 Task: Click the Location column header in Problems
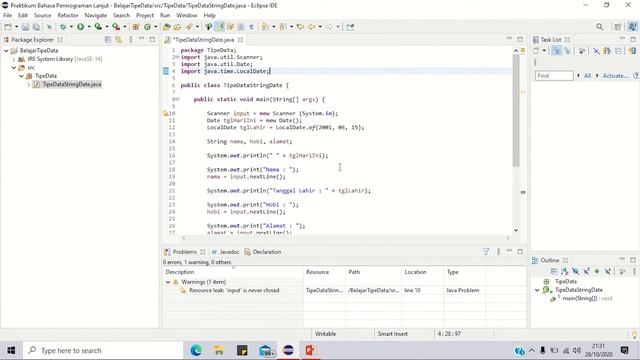pos(415,272)
